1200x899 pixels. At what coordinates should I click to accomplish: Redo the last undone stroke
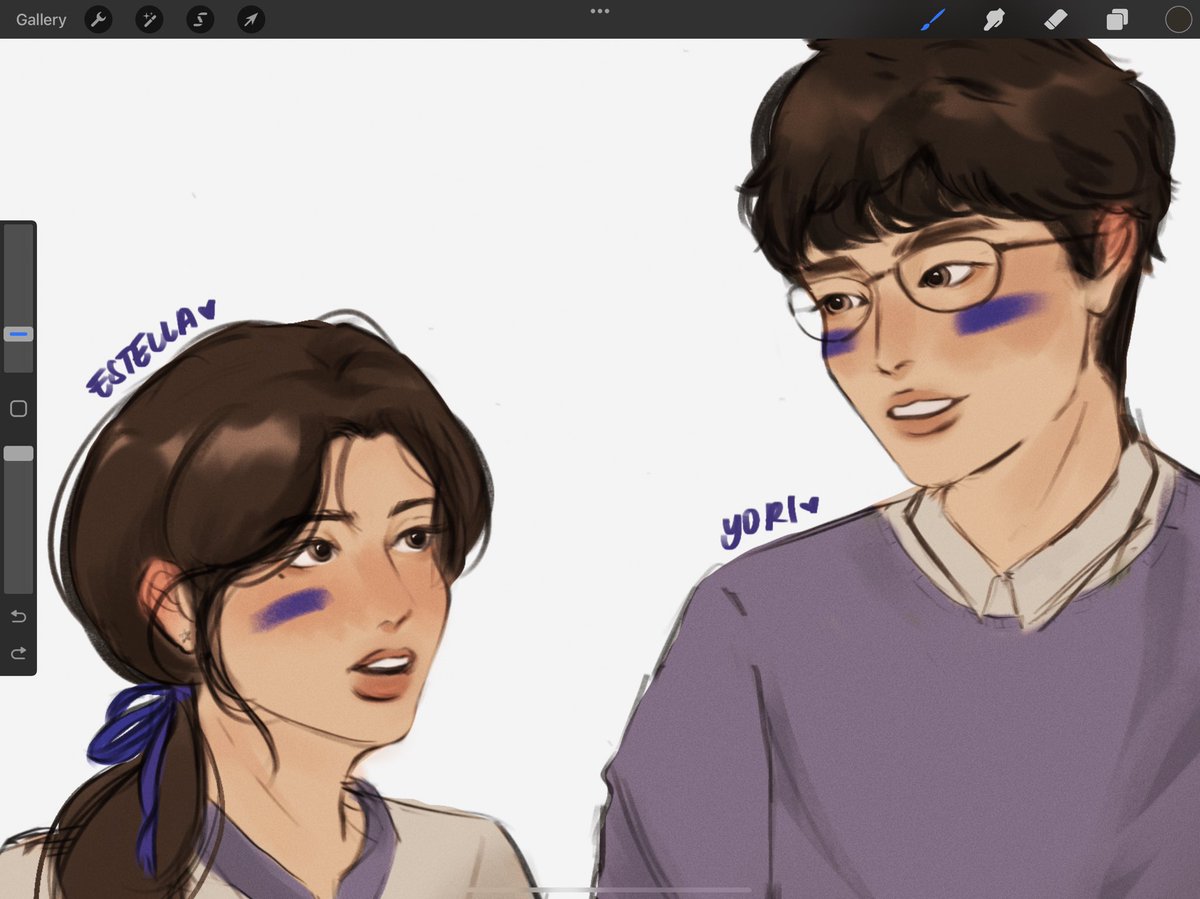pos(18,654)
